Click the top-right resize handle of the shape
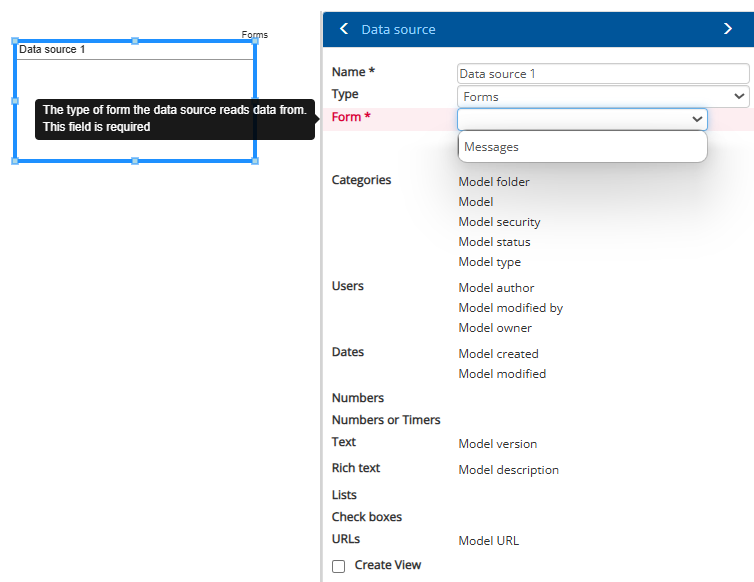 tap(255, 41)
